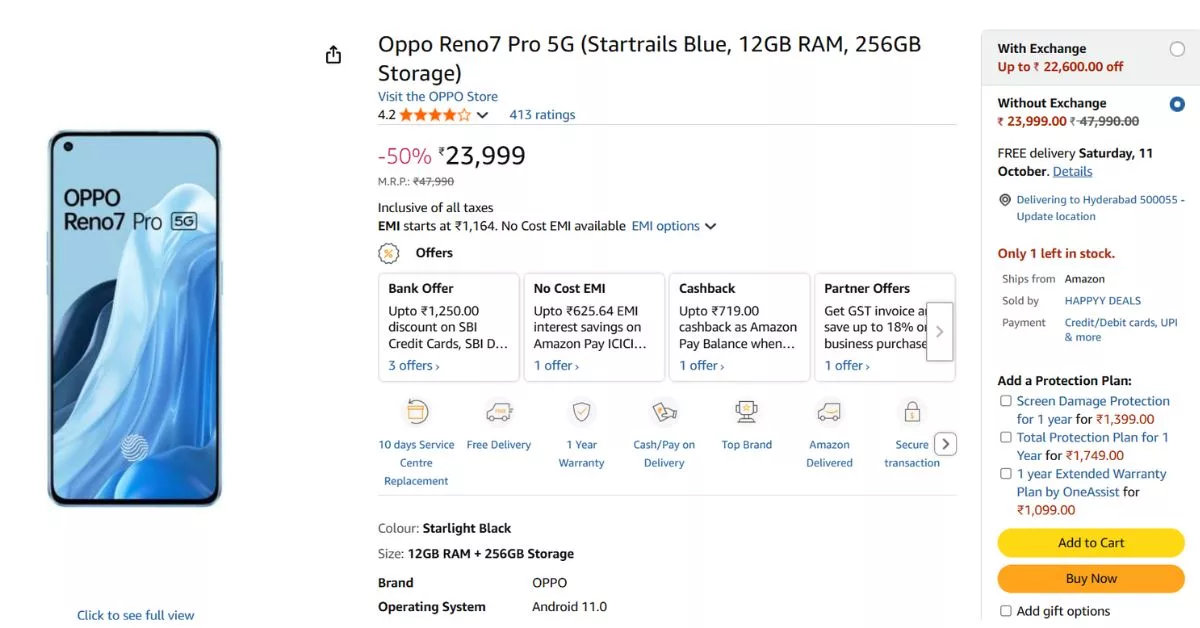Click the phone image to see full view

[135, 315]
